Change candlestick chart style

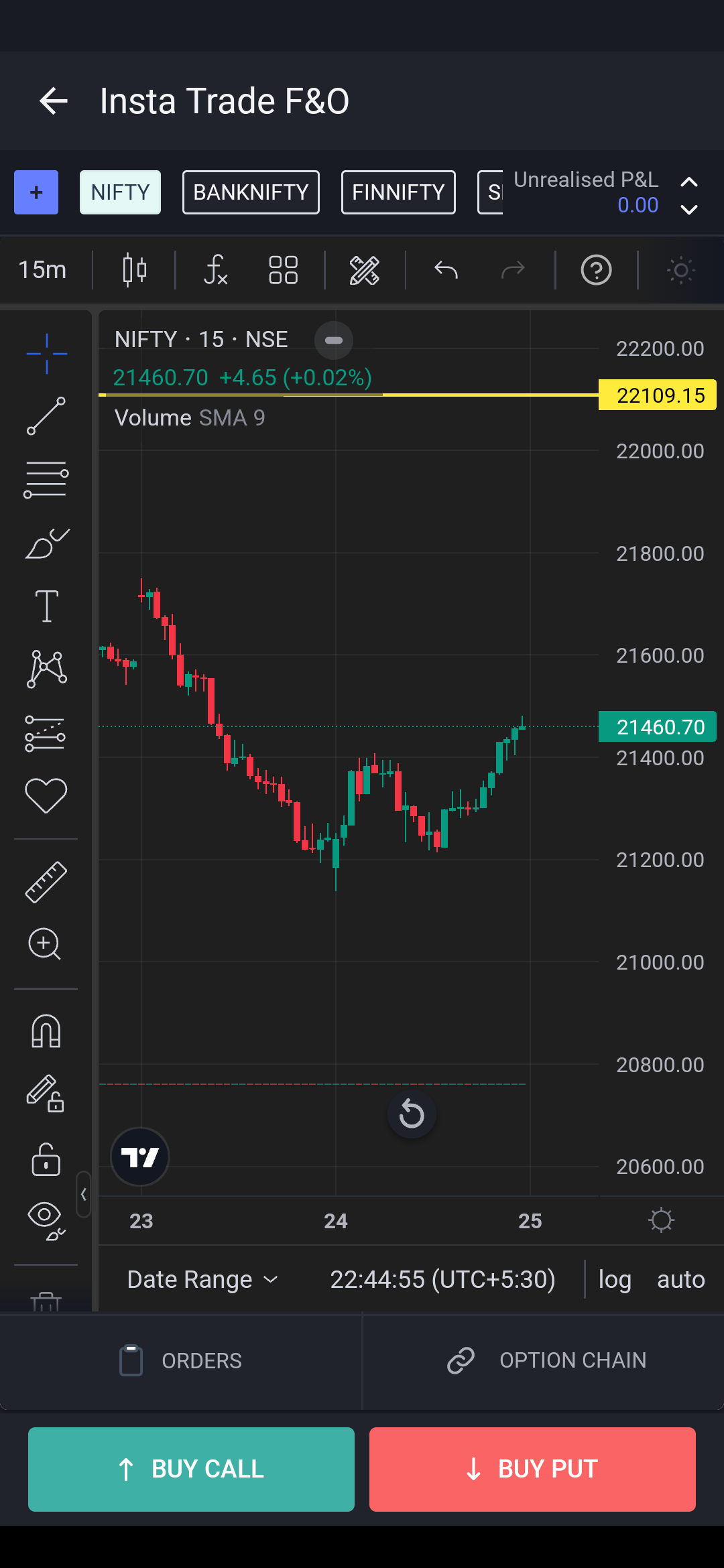pyautogui.click(x=135, y=270)
